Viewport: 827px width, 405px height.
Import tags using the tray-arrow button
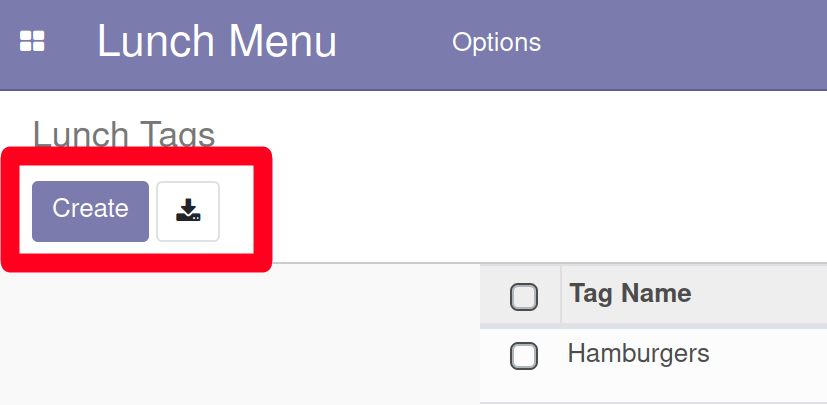pyautogui.click(x=188, y=211)
